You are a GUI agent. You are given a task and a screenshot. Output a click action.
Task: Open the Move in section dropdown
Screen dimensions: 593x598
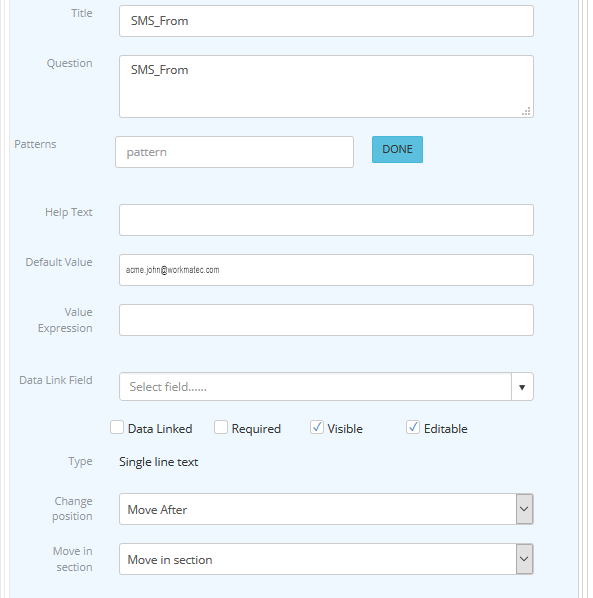[x=326, y=559]
